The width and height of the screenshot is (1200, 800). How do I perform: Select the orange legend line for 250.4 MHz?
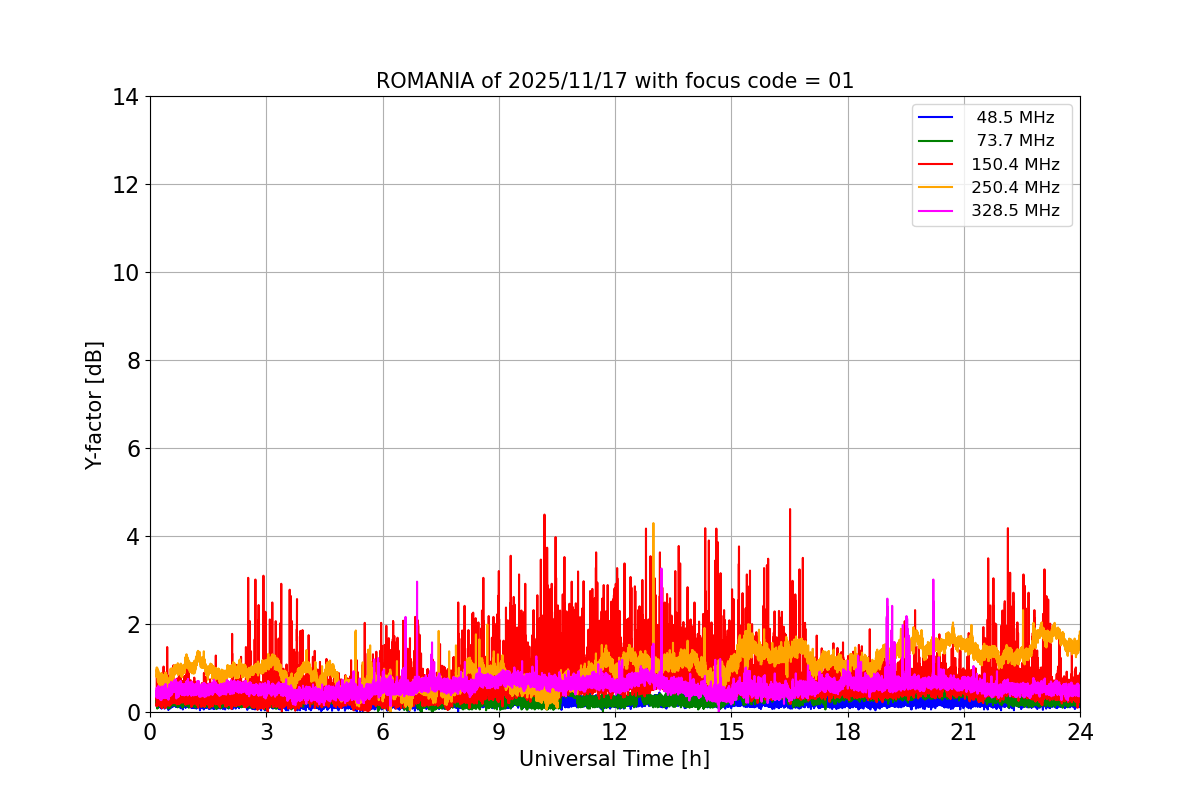coord(936,187)
